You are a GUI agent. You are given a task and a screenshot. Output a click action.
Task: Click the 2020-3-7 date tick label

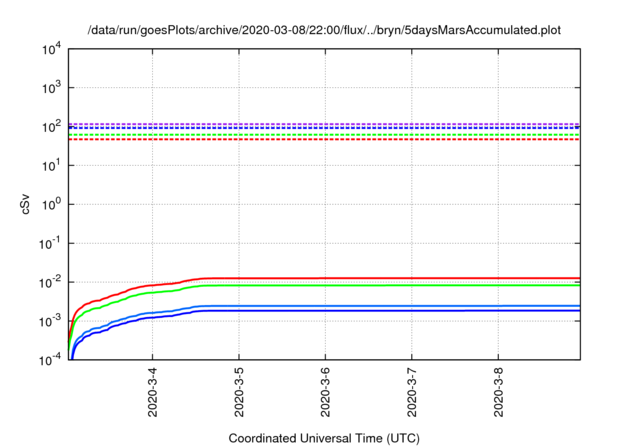pos(412,392)
